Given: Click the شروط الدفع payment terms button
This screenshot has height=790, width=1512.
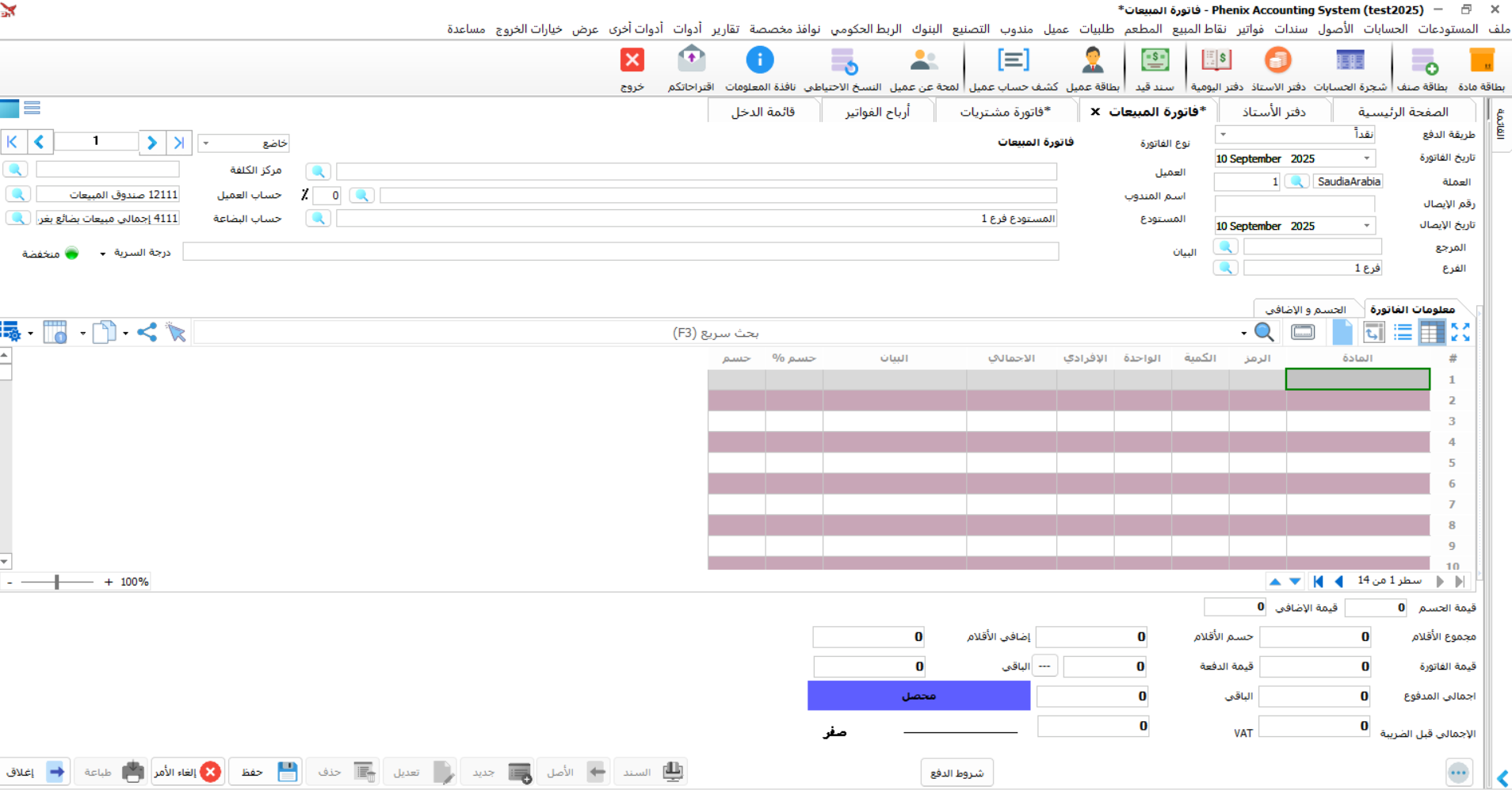Looking at the screenshot, I should tap(956, 773).
